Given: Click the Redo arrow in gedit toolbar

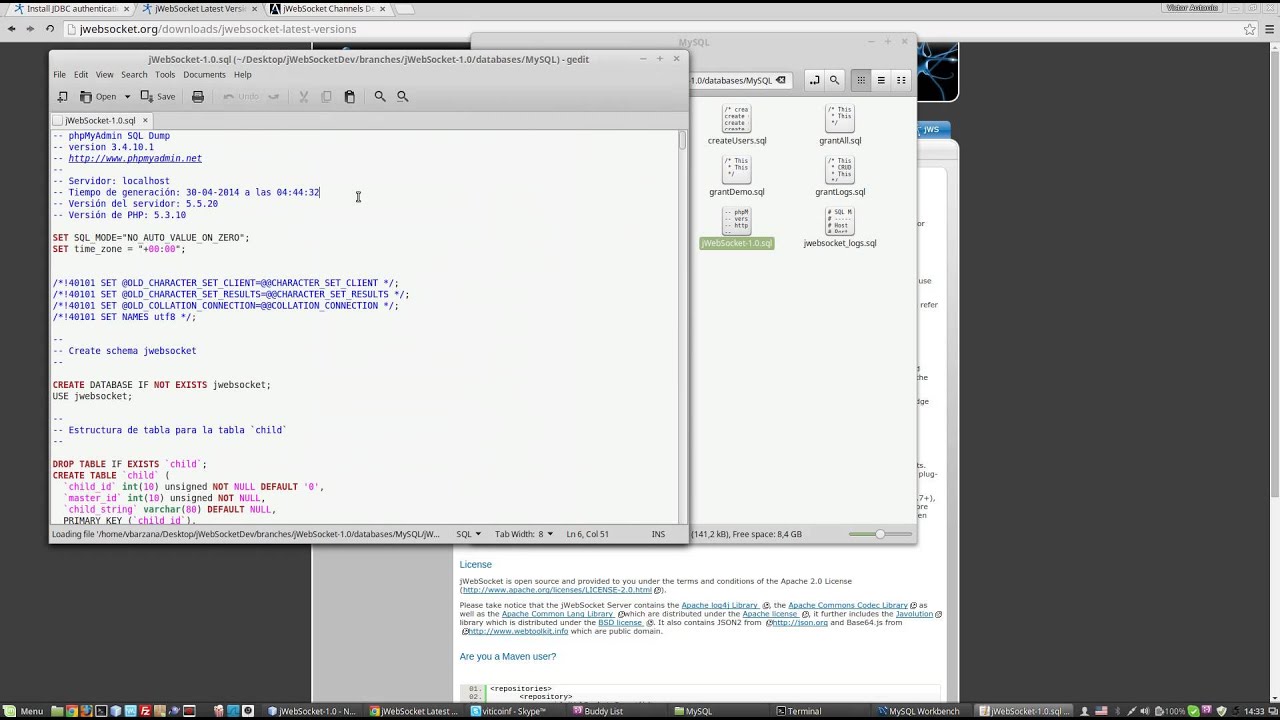Looking at the screenshot, I should click(x=273, y=97).
